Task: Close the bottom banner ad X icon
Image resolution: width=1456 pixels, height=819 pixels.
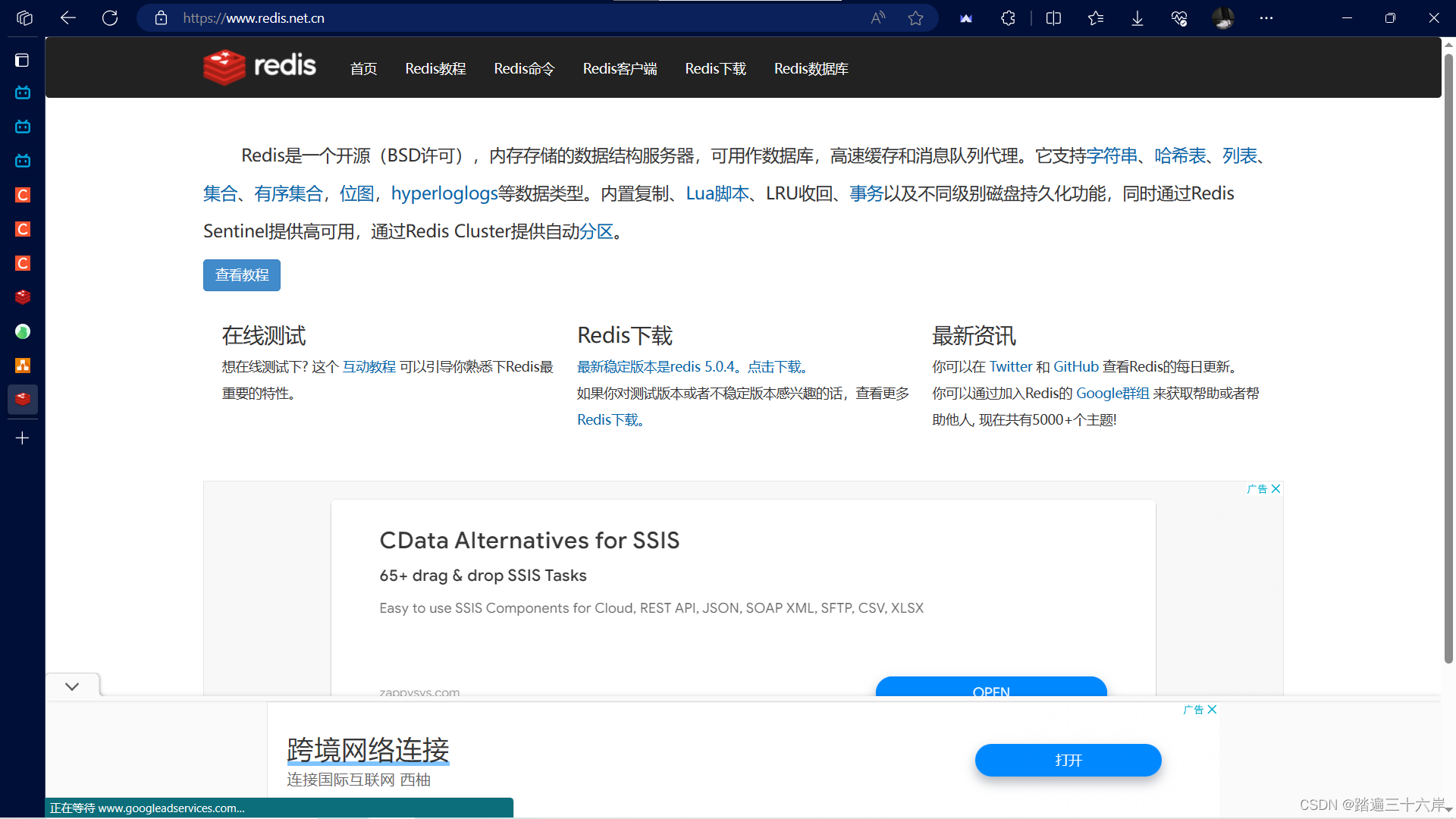Action: tap(1212, 710)
